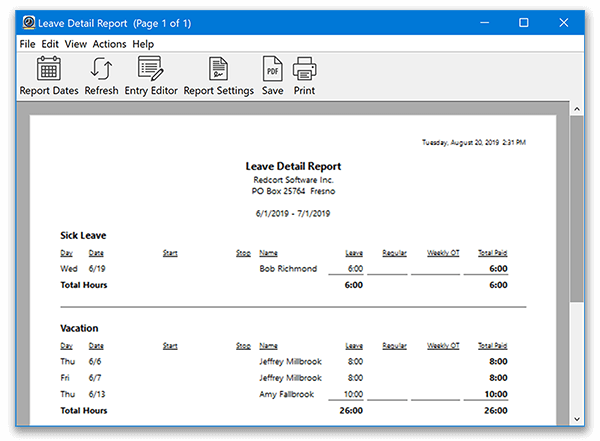The image size is (600, 441).
Task: Click the scrollbar down arrow
Action: 577,419
